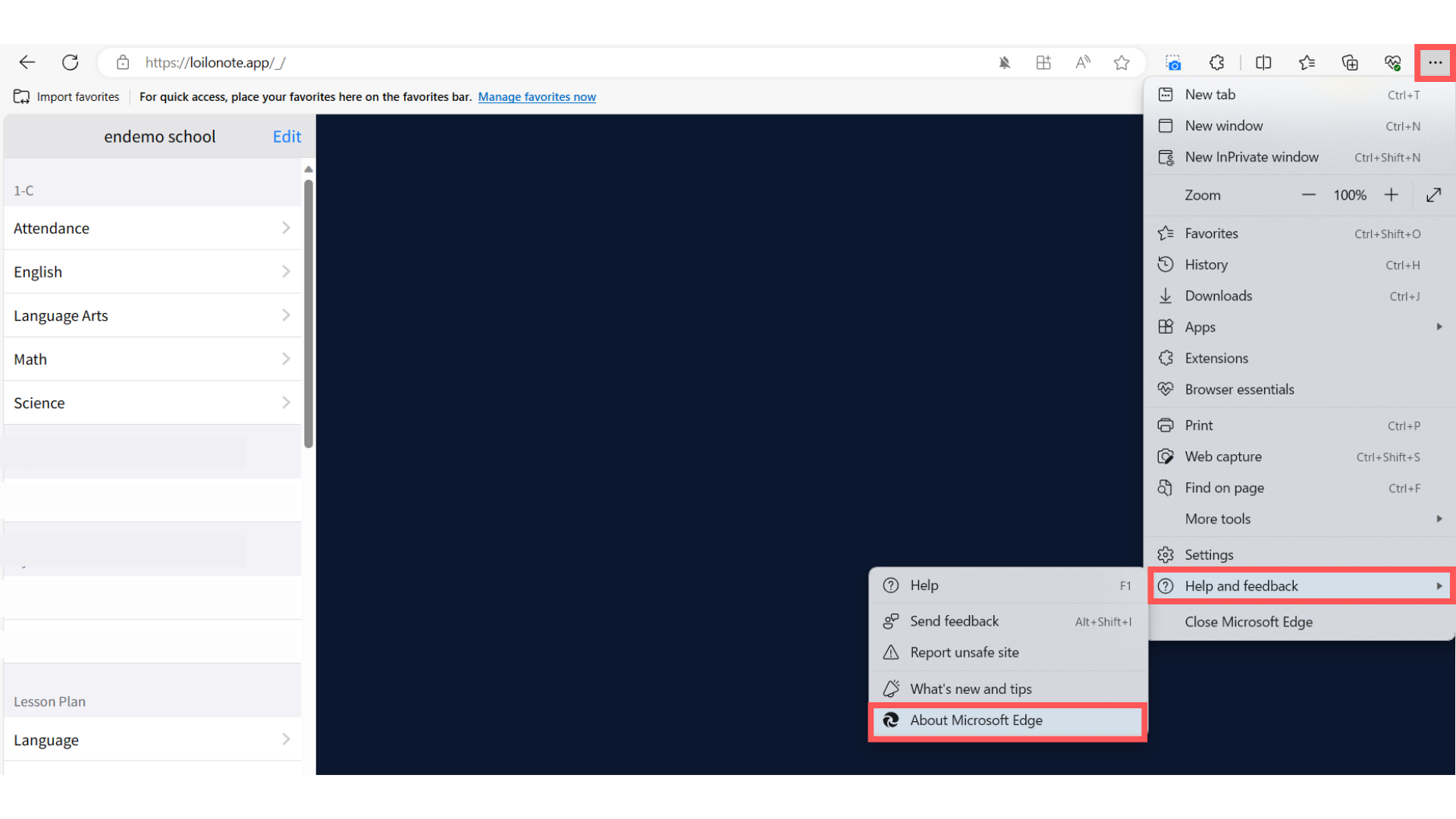The image size is (1456, 819).
Task: Zoom in with the plus button
Action: (x=1391, y=195)
